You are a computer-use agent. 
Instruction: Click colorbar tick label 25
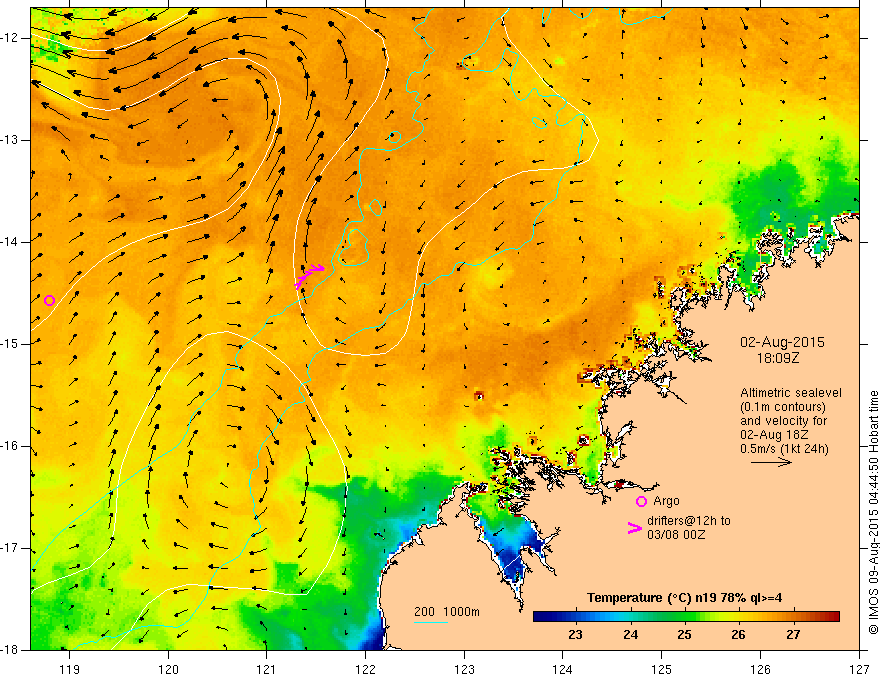point(684,635)
